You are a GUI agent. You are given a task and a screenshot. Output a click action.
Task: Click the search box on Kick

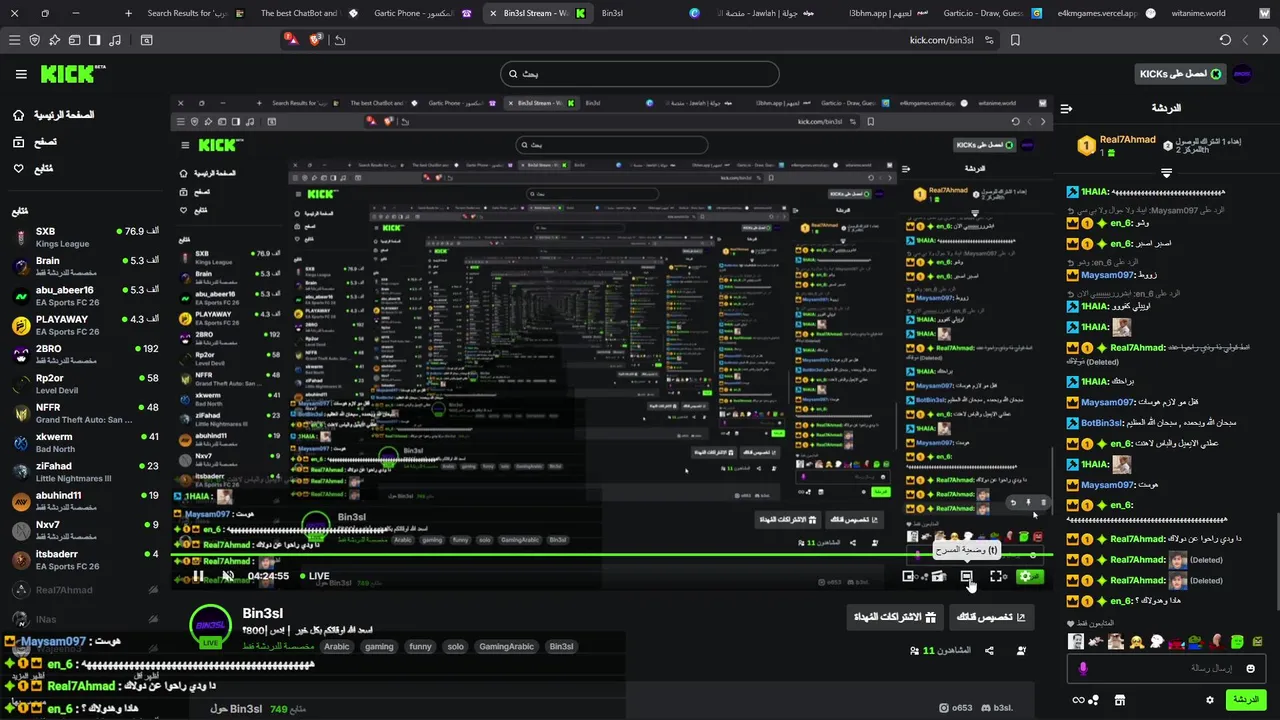640,74
